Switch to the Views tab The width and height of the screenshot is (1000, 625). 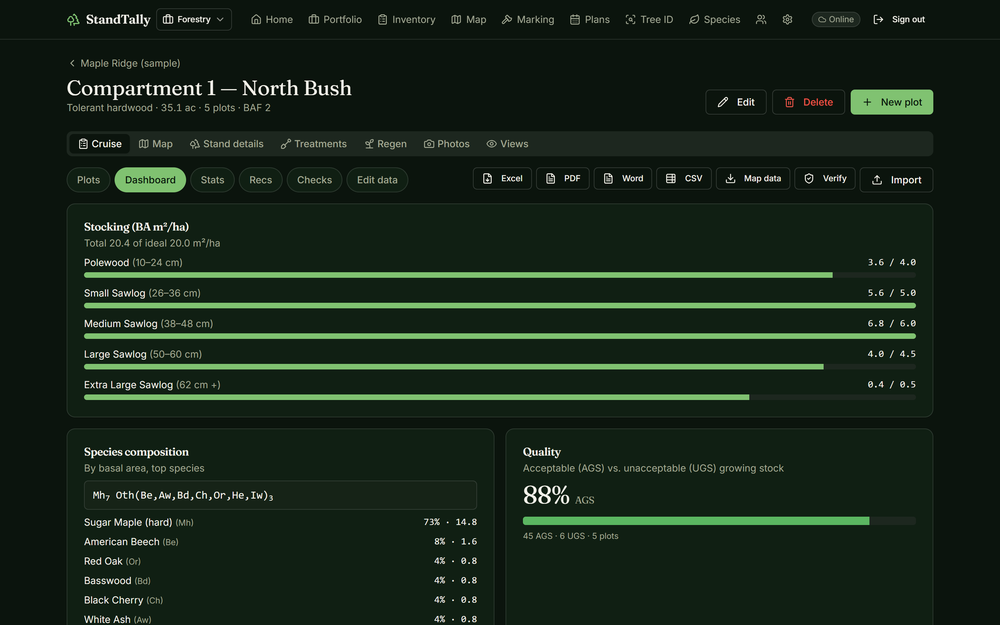click(x=507, y=144)
